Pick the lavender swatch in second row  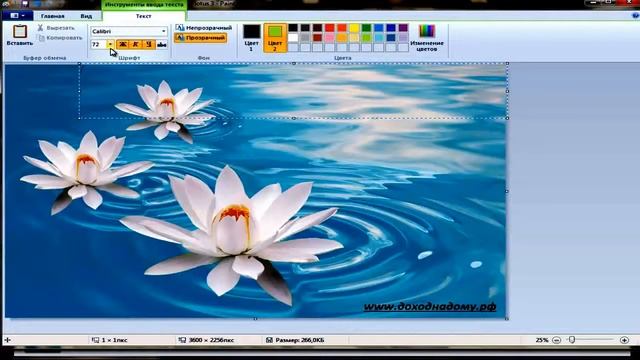coord(403,38)
